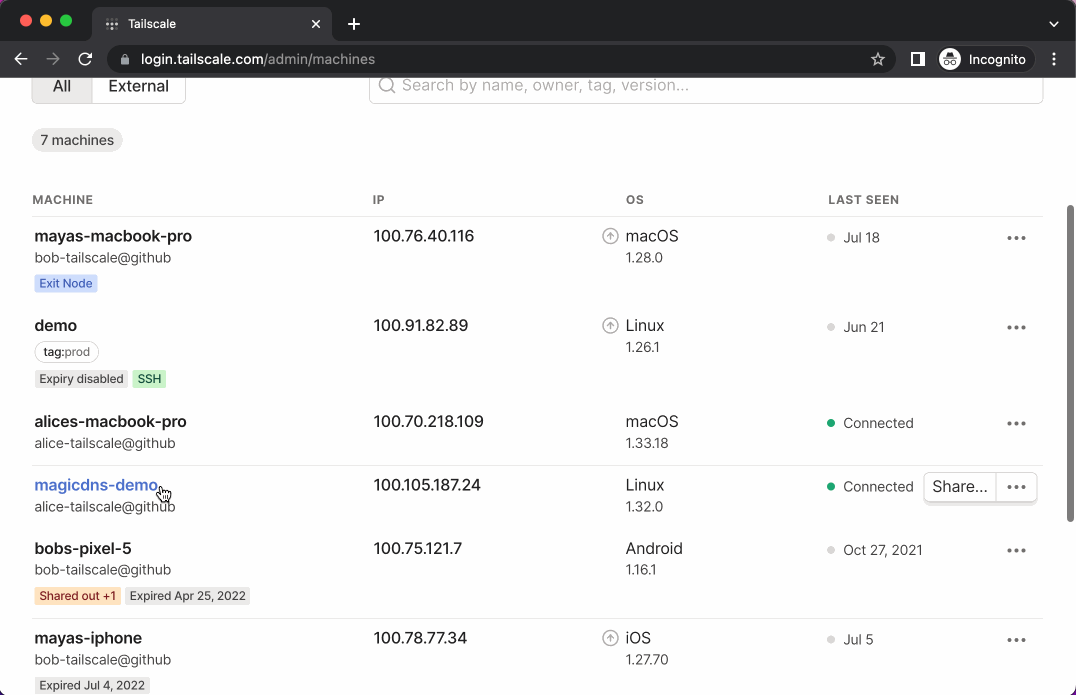Click the macOS window yellow minimize button

pos(46,21)
